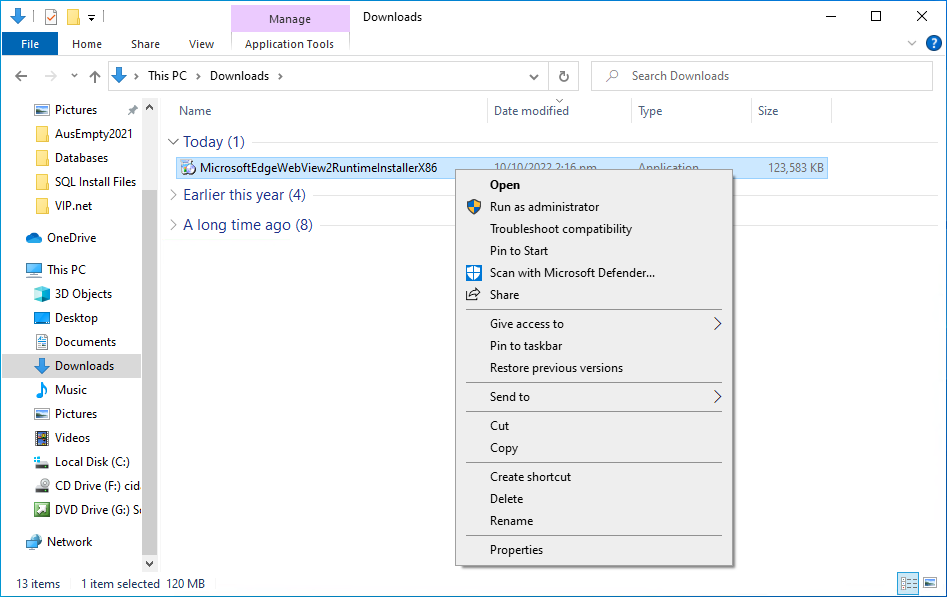This screenshot has height=597, width=947.
Task: Expand the A long time ago (8) group
Action: point(173,225)
